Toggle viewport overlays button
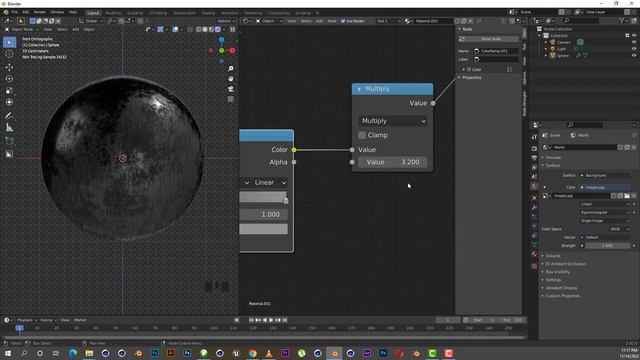This screenshot has height=360, width=640. coord(176,29)
